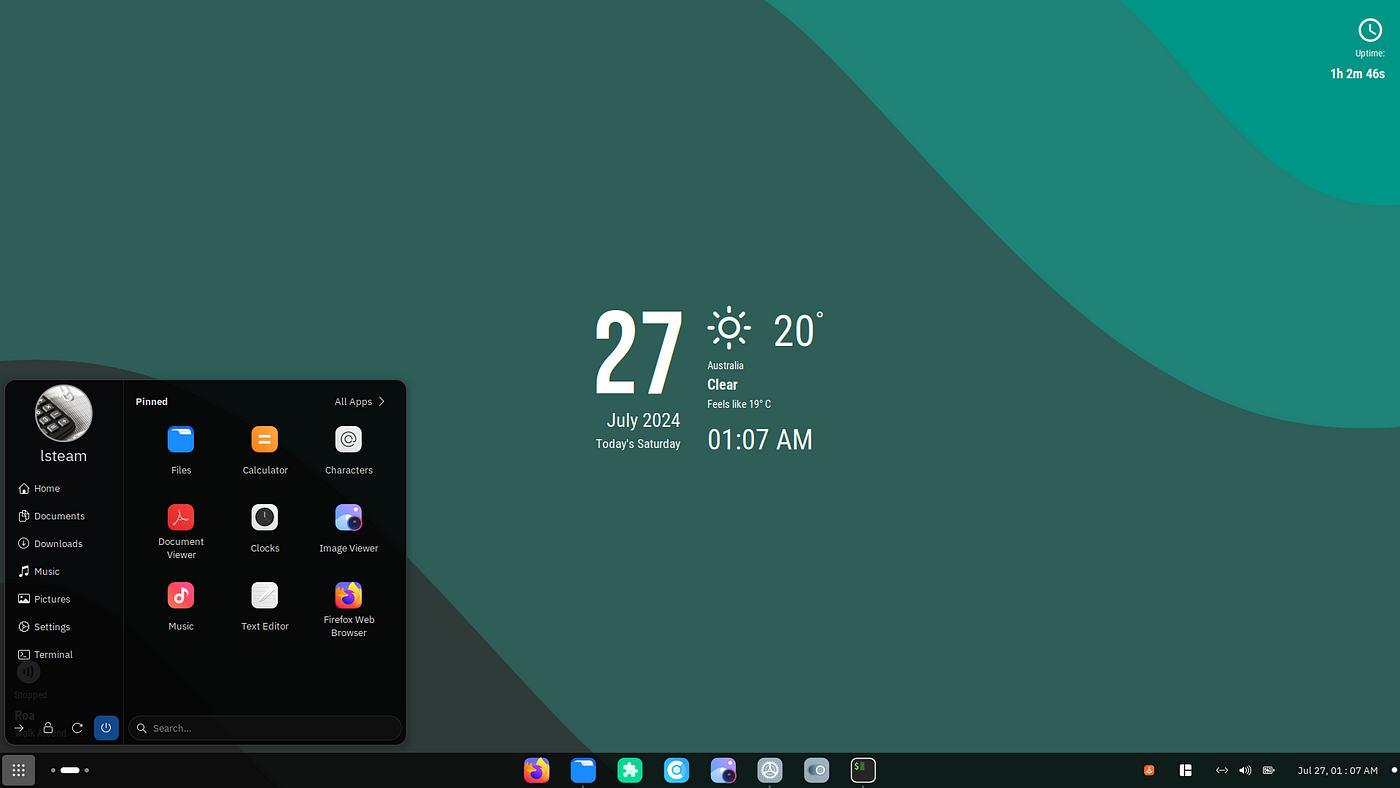Open Document Viewer in pinned apps

pos(181,518)
